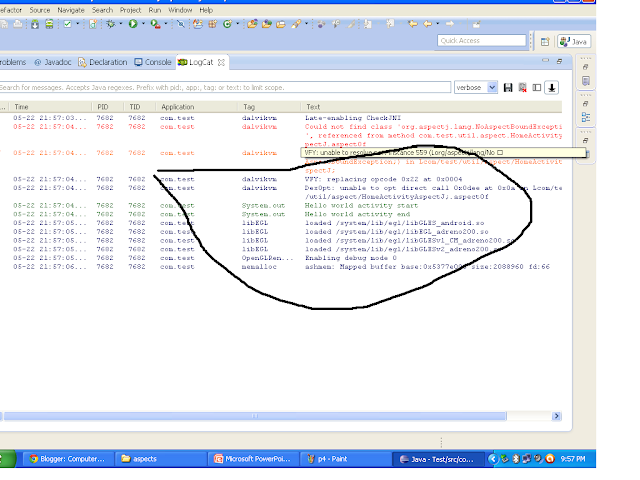
Task: Expand the External Tools dropdown arrow
Action: (166, 24)
